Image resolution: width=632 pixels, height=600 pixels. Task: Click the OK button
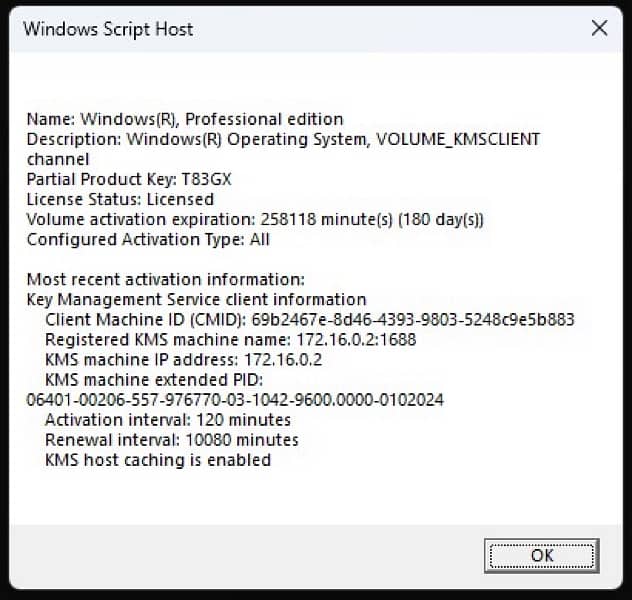(x=541, y=555)
